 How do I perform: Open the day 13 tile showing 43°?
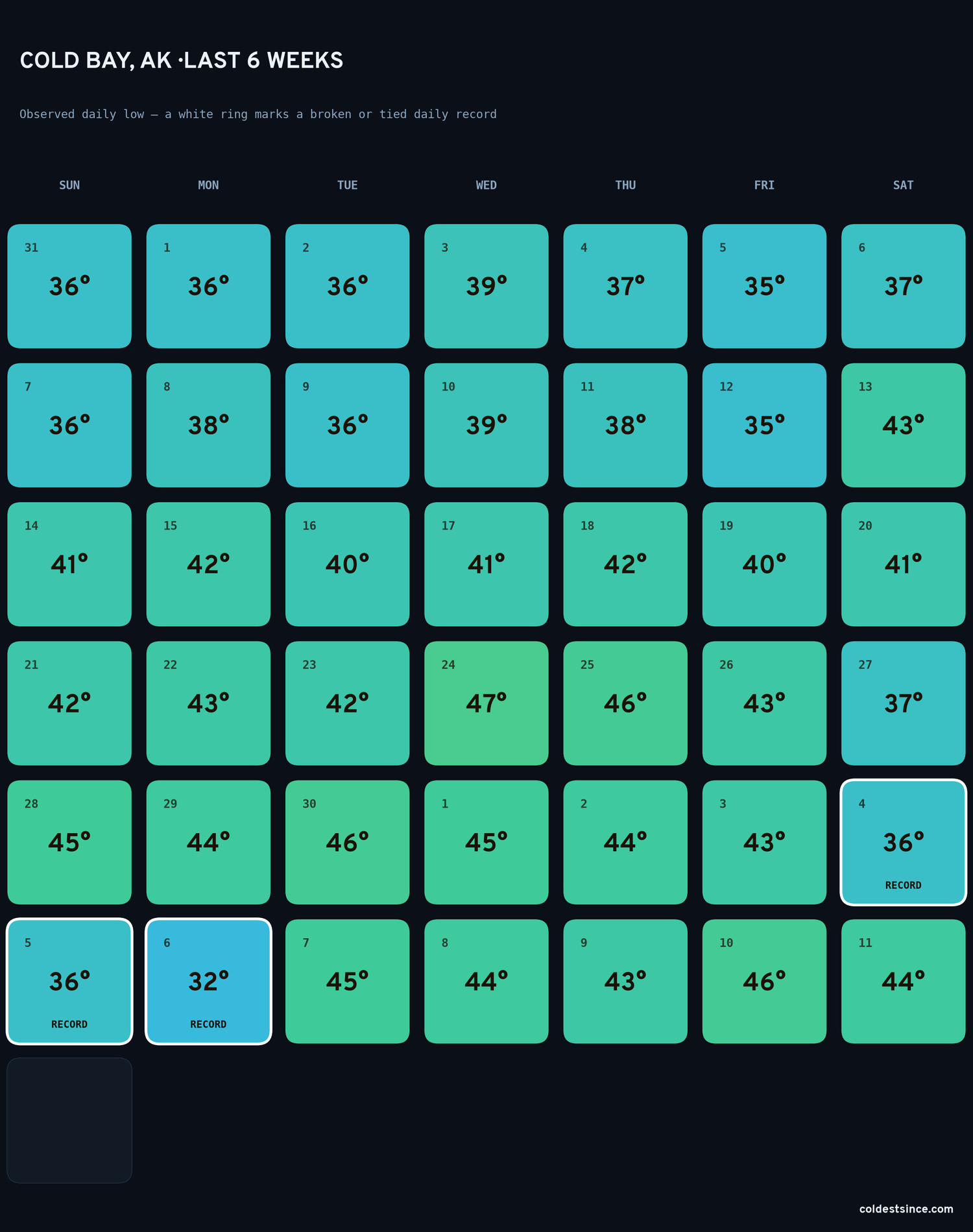pyautogui.click(x=903, y=425)
